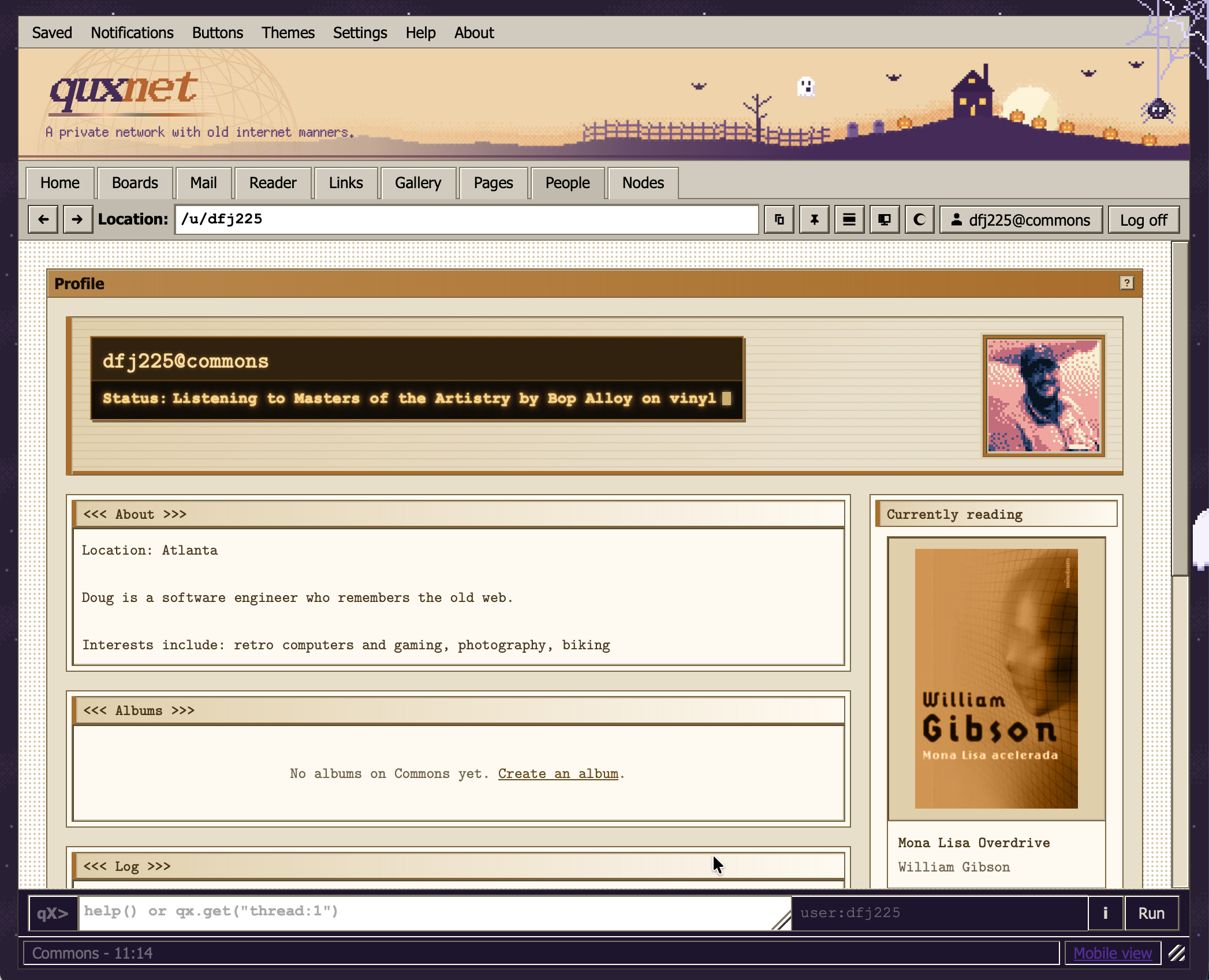Viewport: 1209px width, 980px height.
Task: Click the 'Mona Lisa Overdrive' title text
Action: click(974, 843)
